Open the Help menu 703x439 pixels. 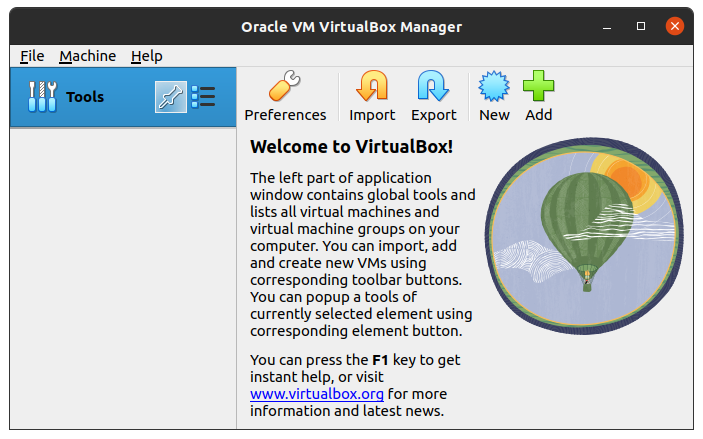pyautogui.click(x=147, y=56)
